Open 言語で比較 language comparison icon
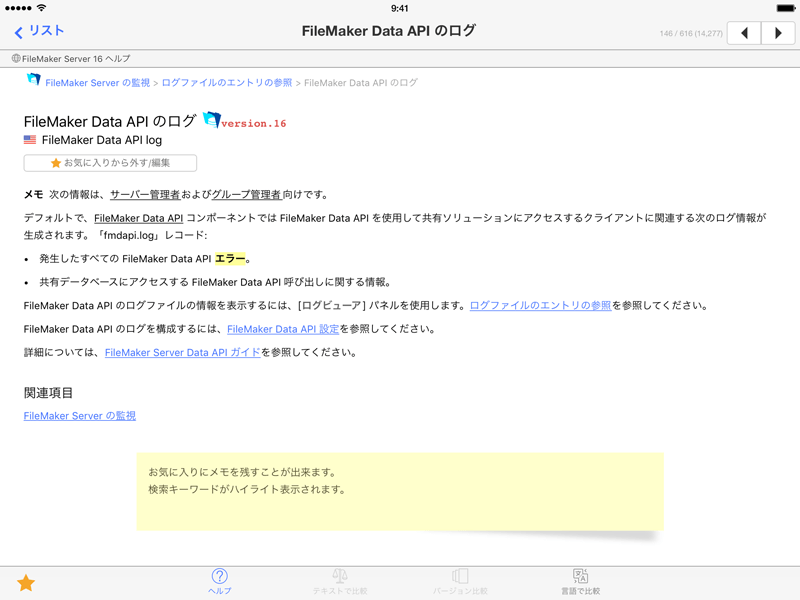The height and width of the screenshot is (600, 800). pyautogui.click(x=580, y=581)
